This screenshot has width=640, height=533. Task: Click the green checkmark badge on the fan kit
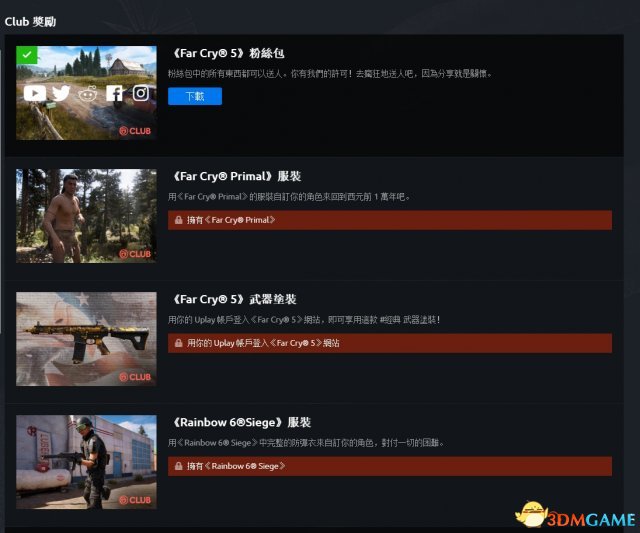coord(26,55)
